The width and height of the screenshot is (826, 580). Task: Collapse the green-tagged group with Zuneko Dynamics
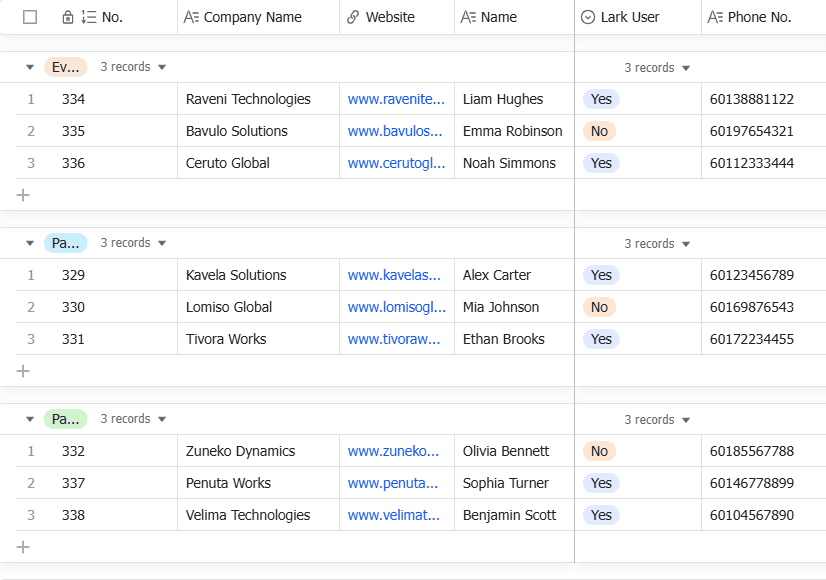point(29,419)
